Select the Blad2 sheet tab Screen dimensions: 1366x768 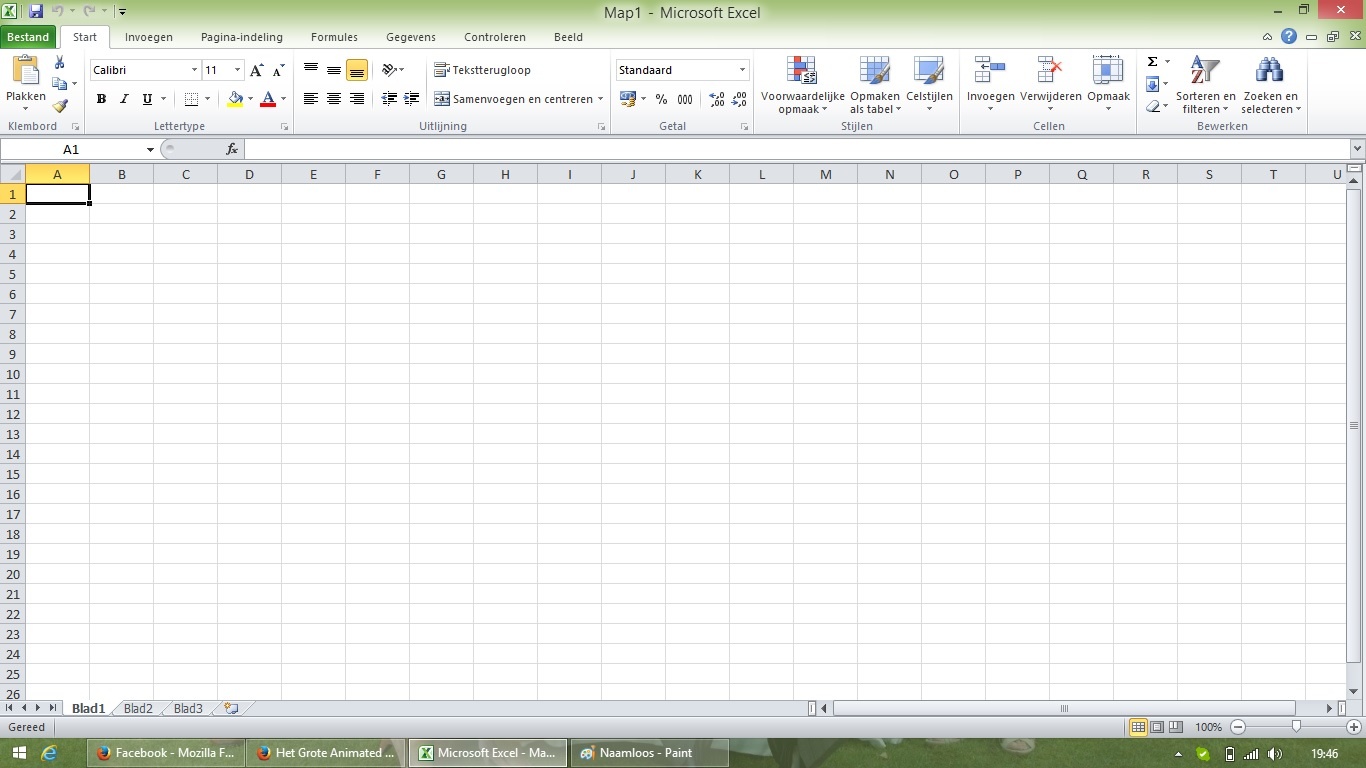138,708
